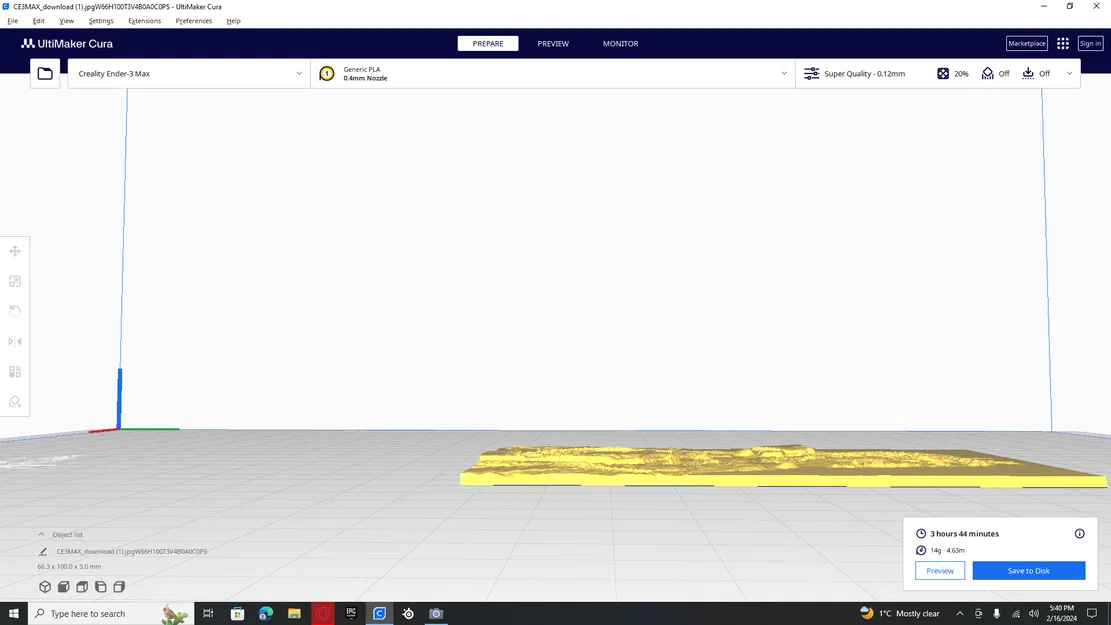
Task: Select the Rotate tool
Action: click(x=15, y=311)
